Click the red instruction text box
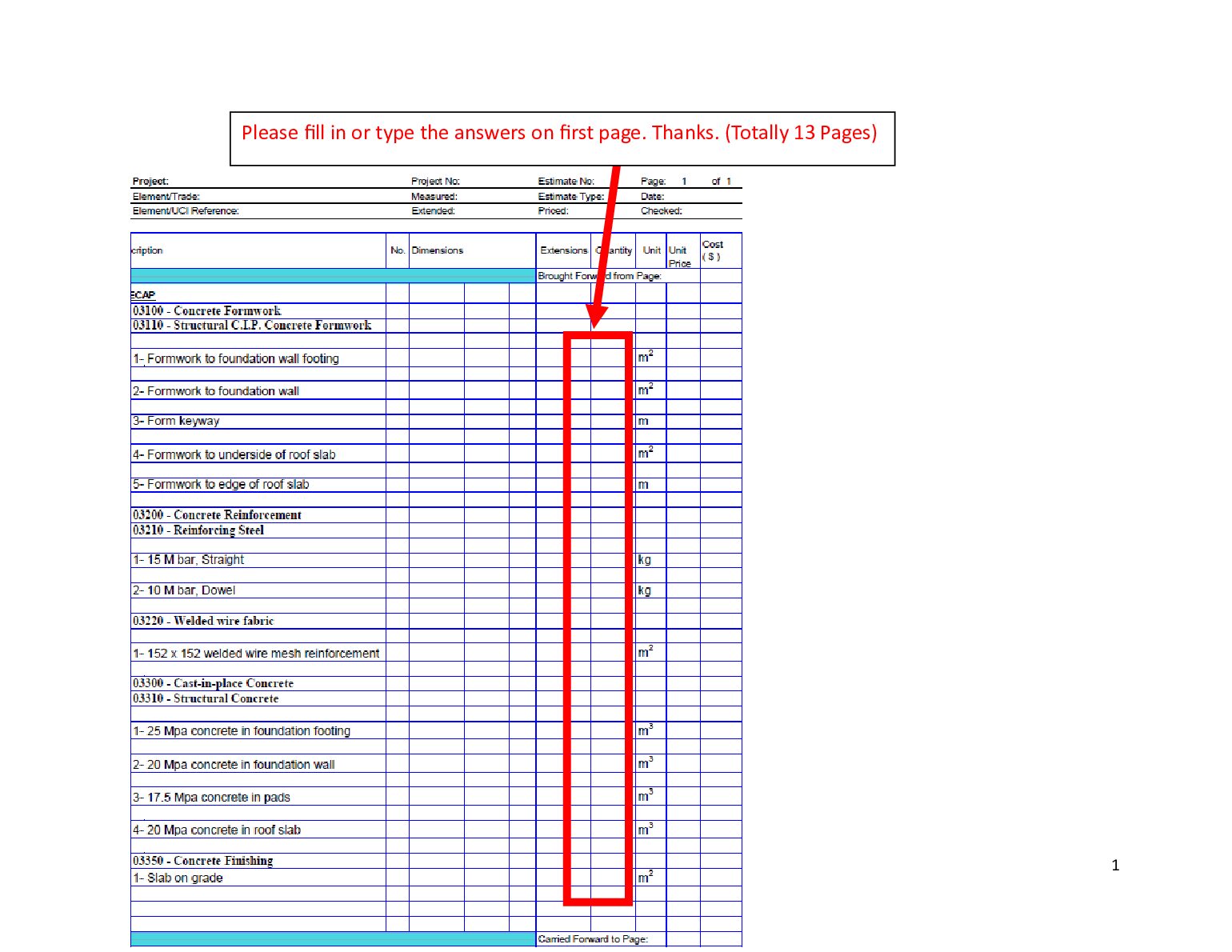Image resolution: width=1232 pixels, height=952 pixels. click(x=562, y=139)
